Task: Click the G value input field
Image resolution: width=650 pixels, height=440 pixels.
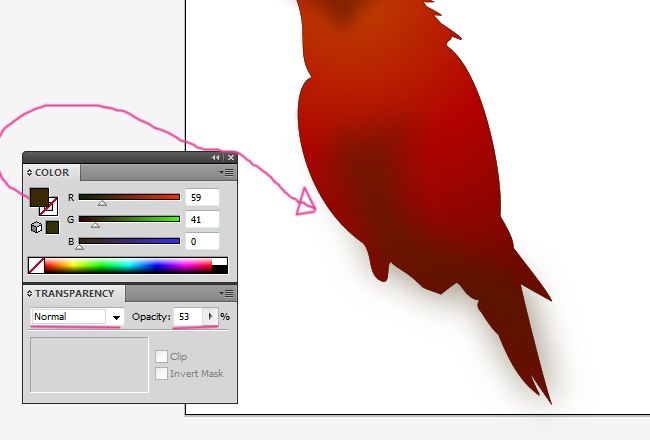Action: 202,219
